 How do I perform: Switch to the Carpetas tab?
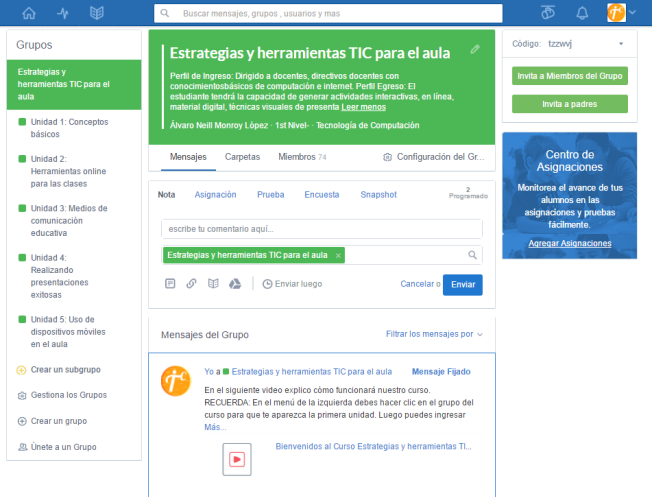click(x=242, y=157)
